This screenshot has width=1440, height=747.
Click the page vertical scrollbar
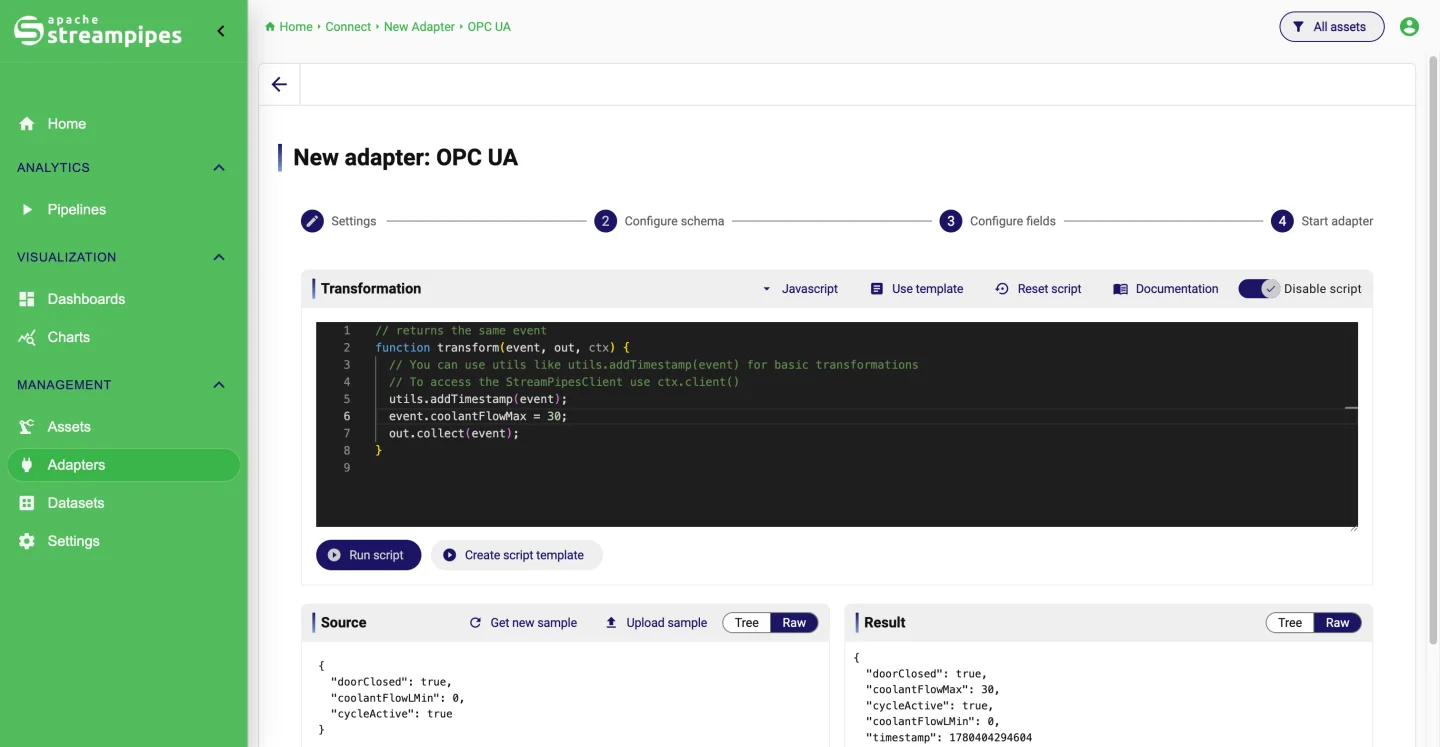pyautogui.click(x=1434, y=350)
